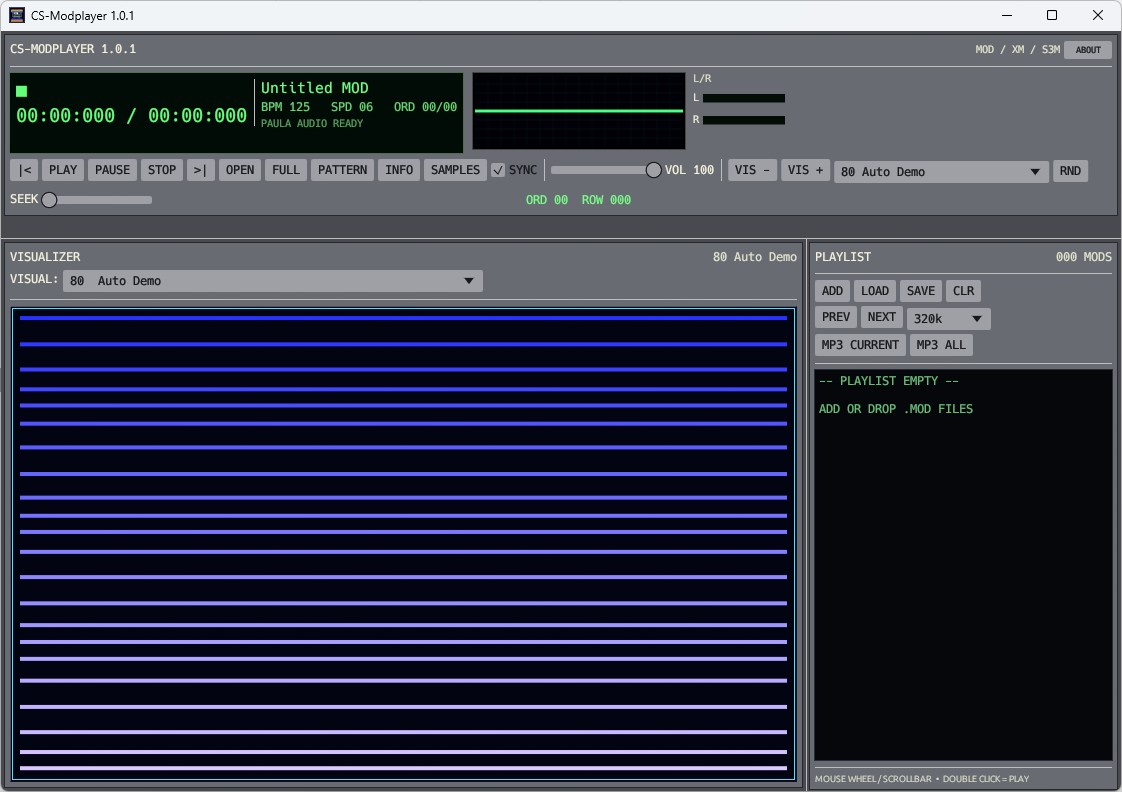1122x792 pixels.
Task: Click the oscilloscope waveform display
Action: (x=579, y=111)
